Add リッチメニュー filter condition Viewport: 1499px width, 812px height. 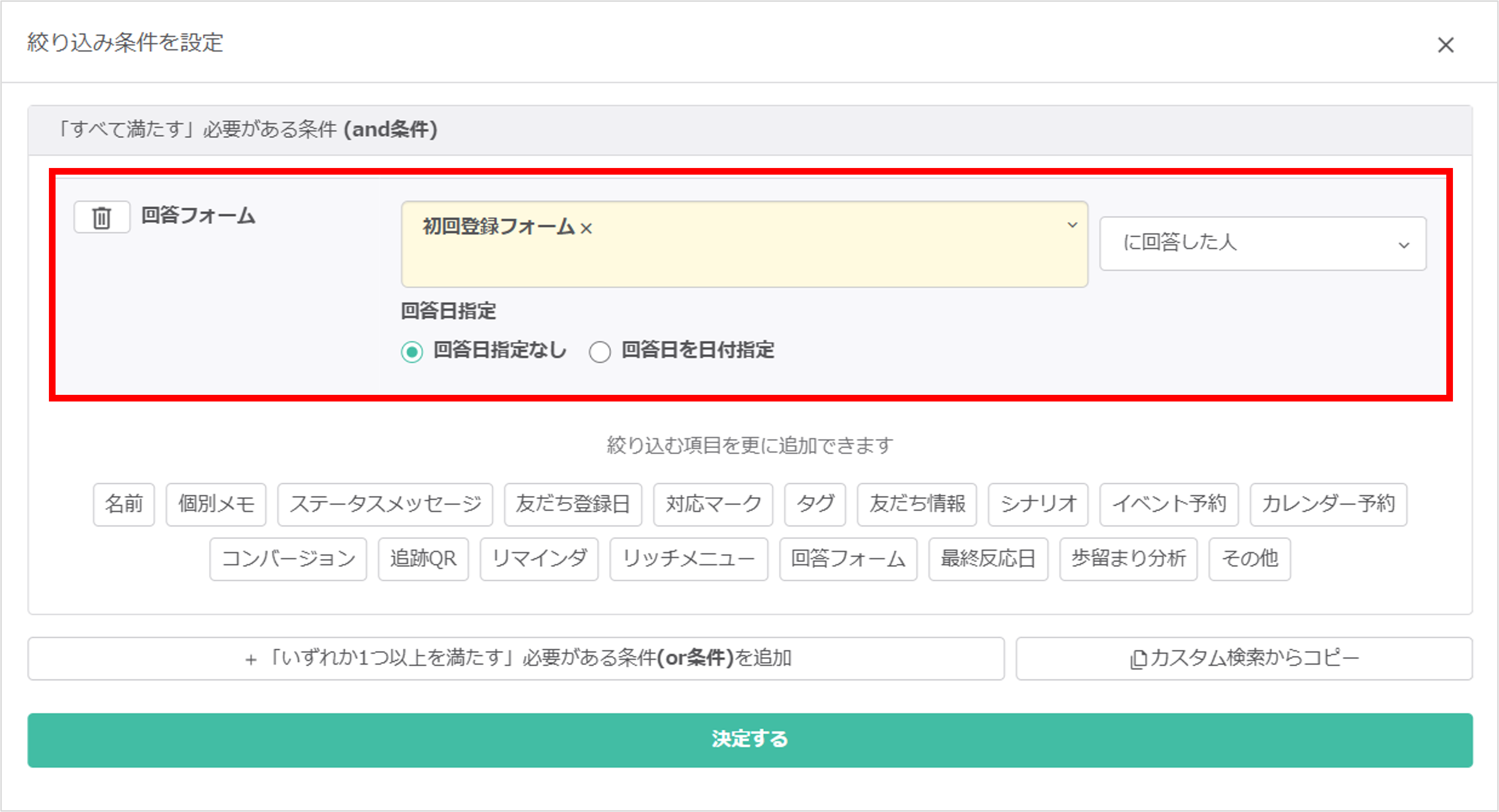[688, 559]
